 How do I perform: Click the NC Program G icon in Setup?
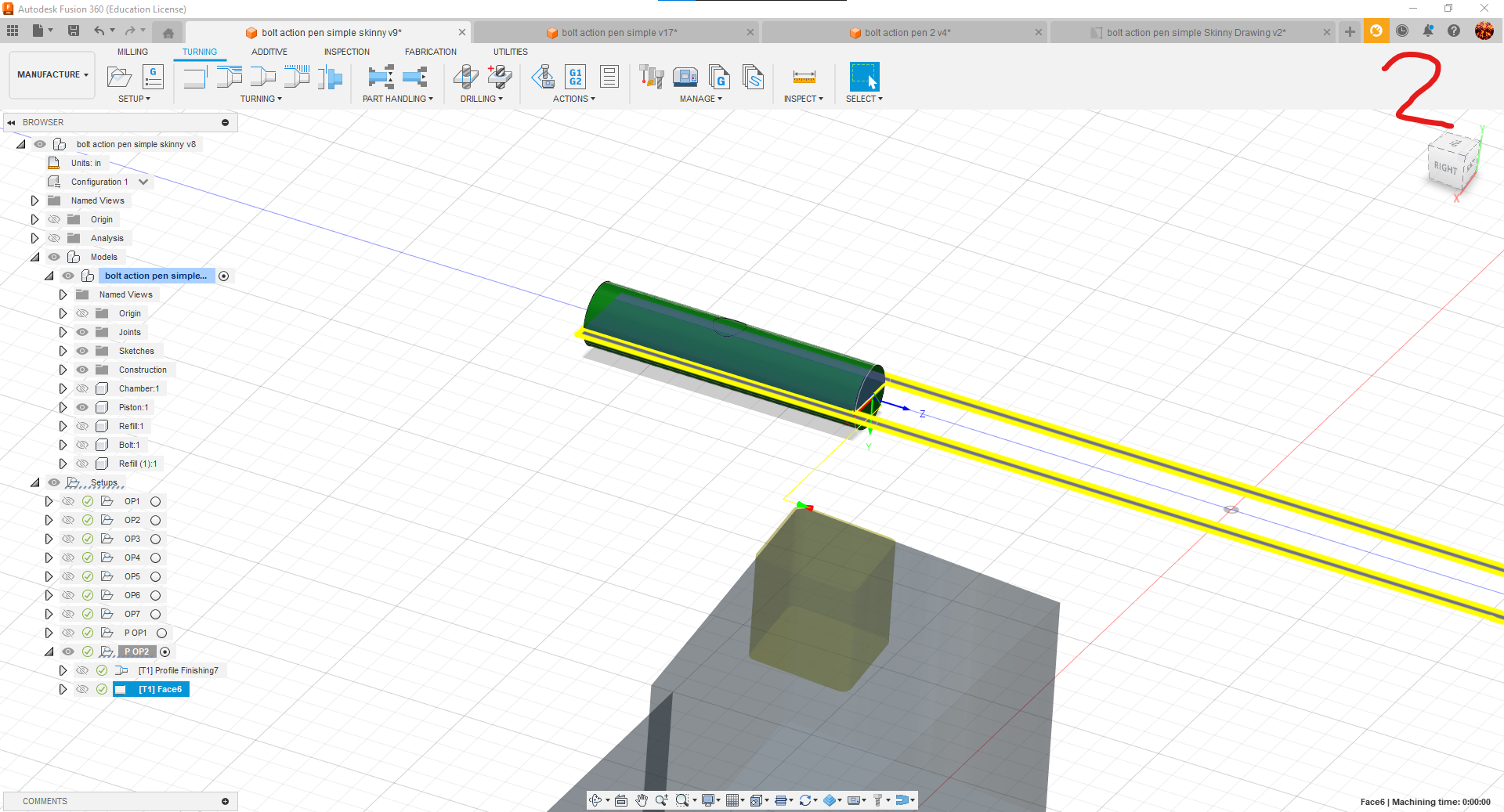(x=154, y=77)
